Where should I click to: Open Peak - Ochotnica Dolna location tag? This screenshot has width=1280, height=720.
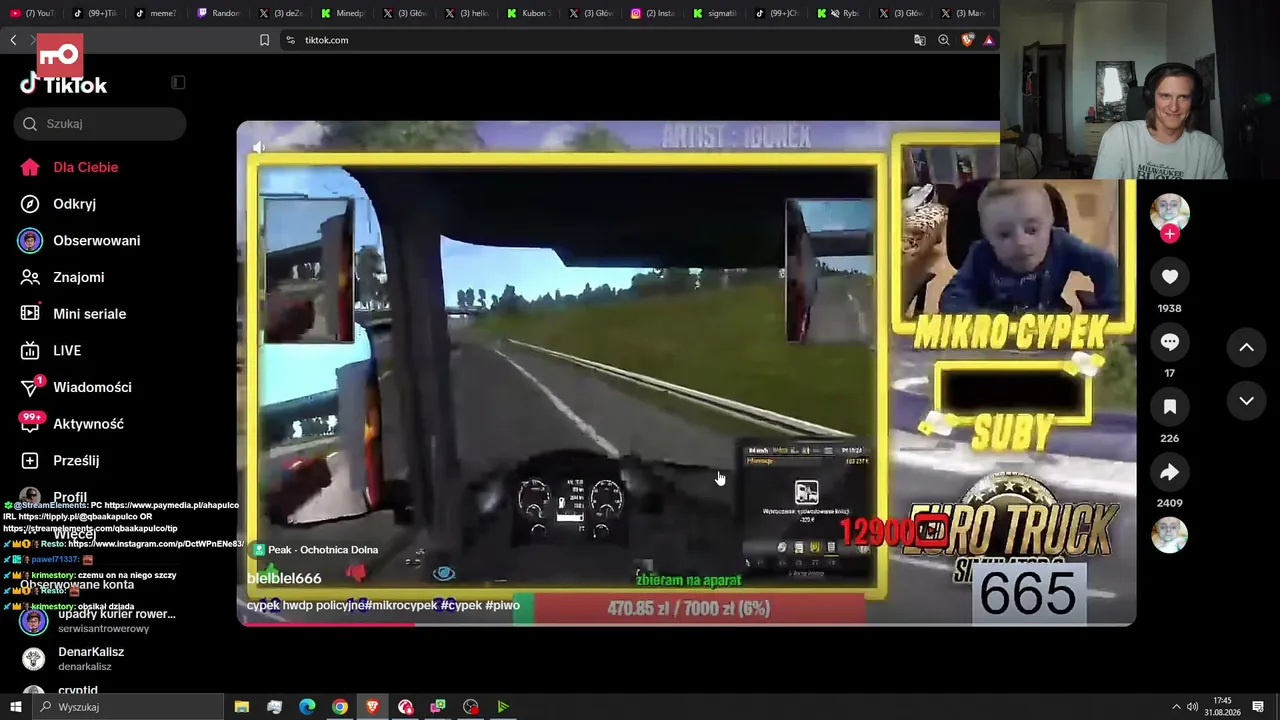[x=315, y=550]
